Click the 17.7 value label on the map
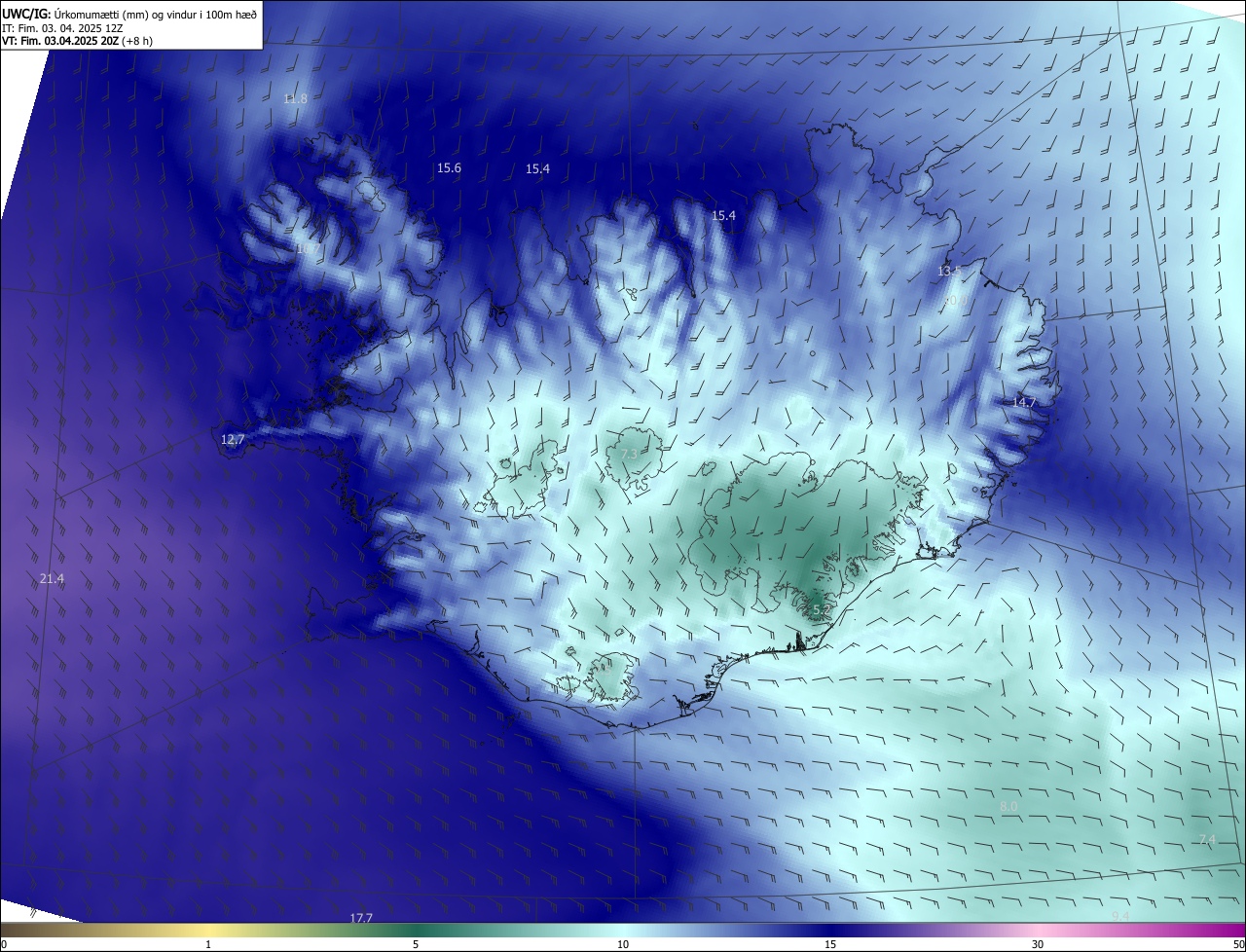 [361, 919]
